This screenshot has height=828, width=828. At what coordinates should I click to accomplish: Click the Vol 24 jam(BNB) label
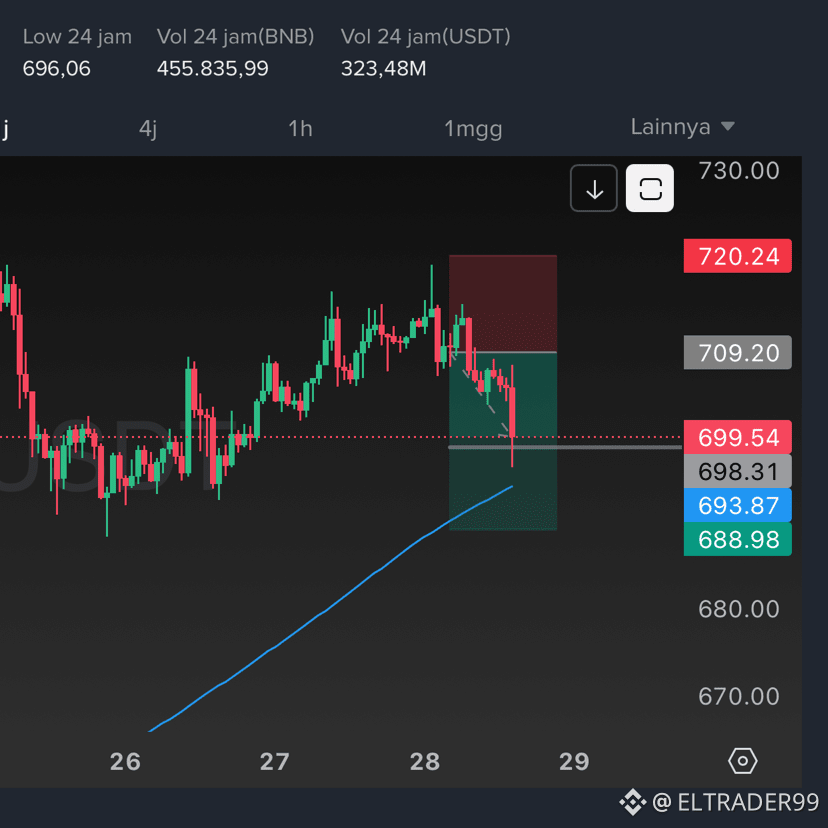click(x=236, y=37)
